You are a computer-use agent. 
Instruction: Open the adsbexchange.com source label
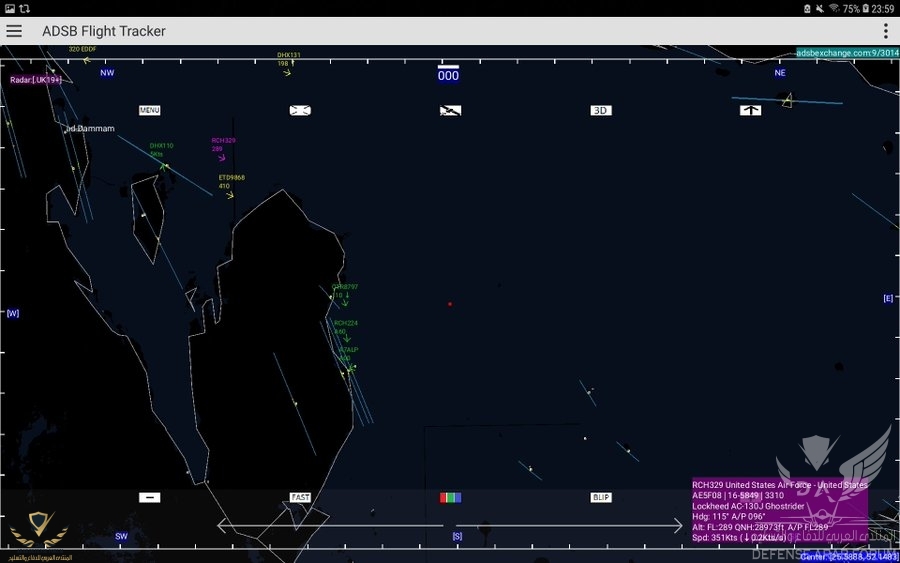point(846,52)
